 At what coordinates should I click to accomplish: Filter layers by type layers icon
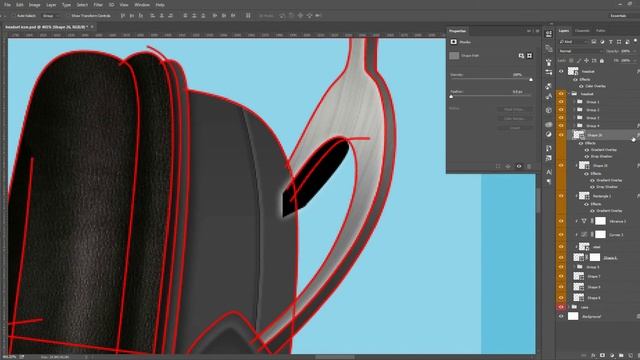pyautogui.click(x=611, y=42)
